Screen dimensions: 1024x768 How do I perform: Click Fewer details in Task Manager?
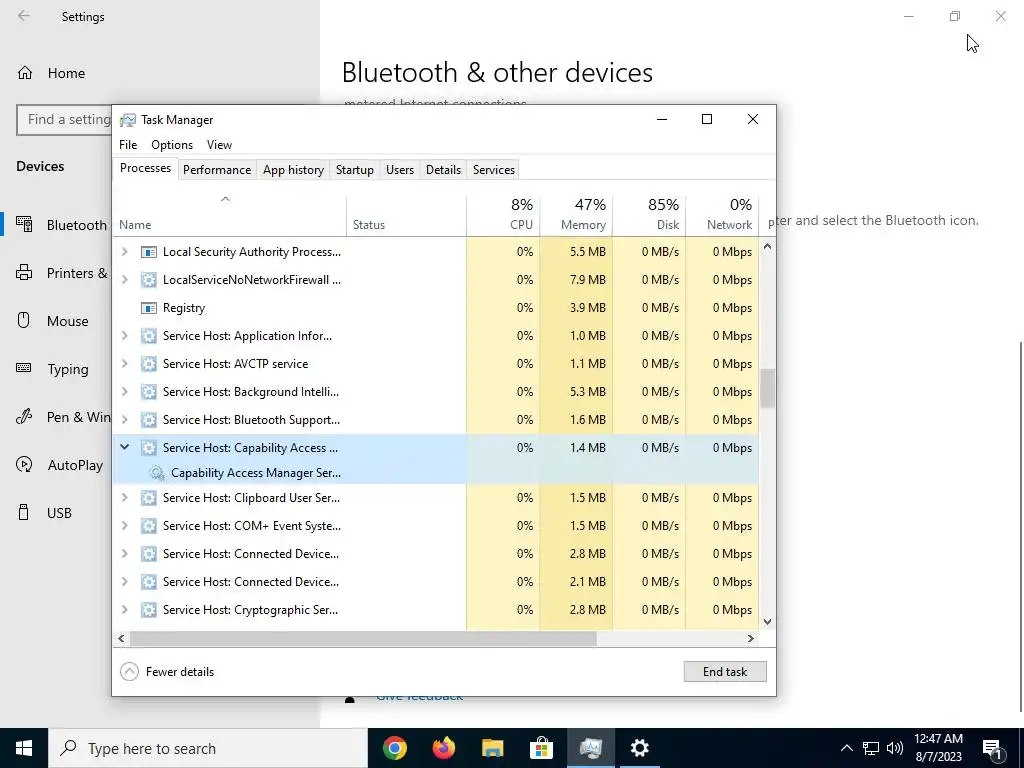click(x=168, y=672)
